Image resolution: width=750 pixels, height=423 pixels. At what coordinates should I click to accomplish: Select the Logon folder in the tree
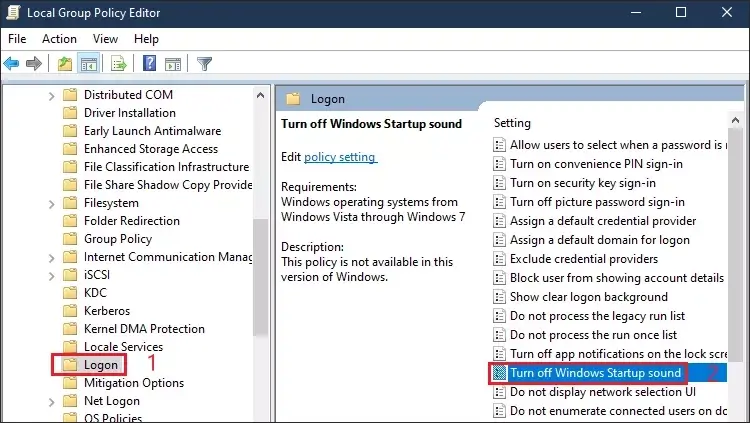[100, 365]
